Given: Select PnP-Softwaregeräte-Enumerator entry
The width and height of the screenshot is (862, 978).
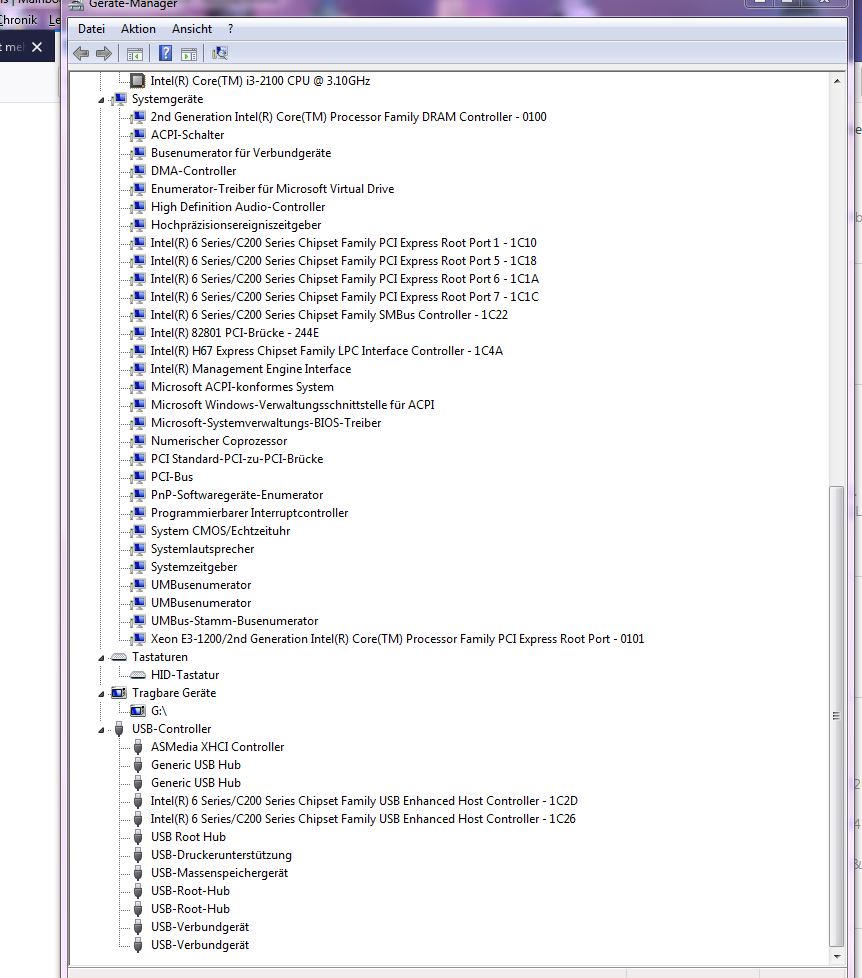Looking at the screenshot, I should [x=237, y=495].
